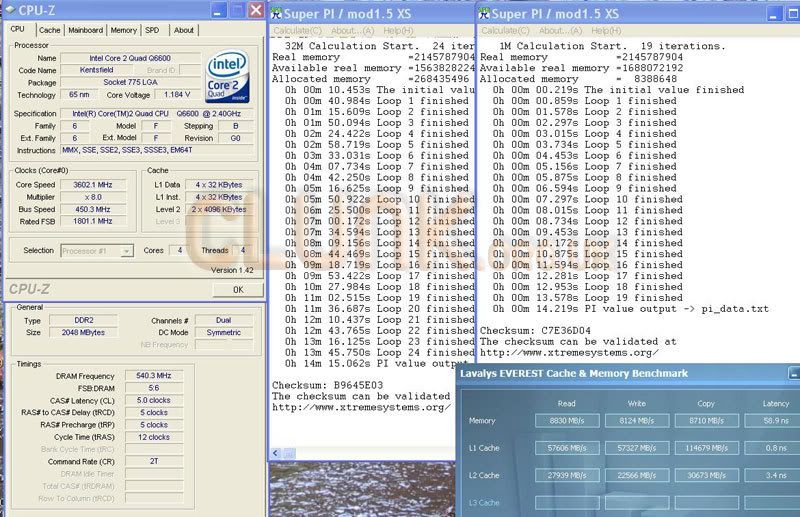The width and height of the screenshot is (800, 517).
Task: Open Help menu in 32M Super PI window
Action: 398,31
